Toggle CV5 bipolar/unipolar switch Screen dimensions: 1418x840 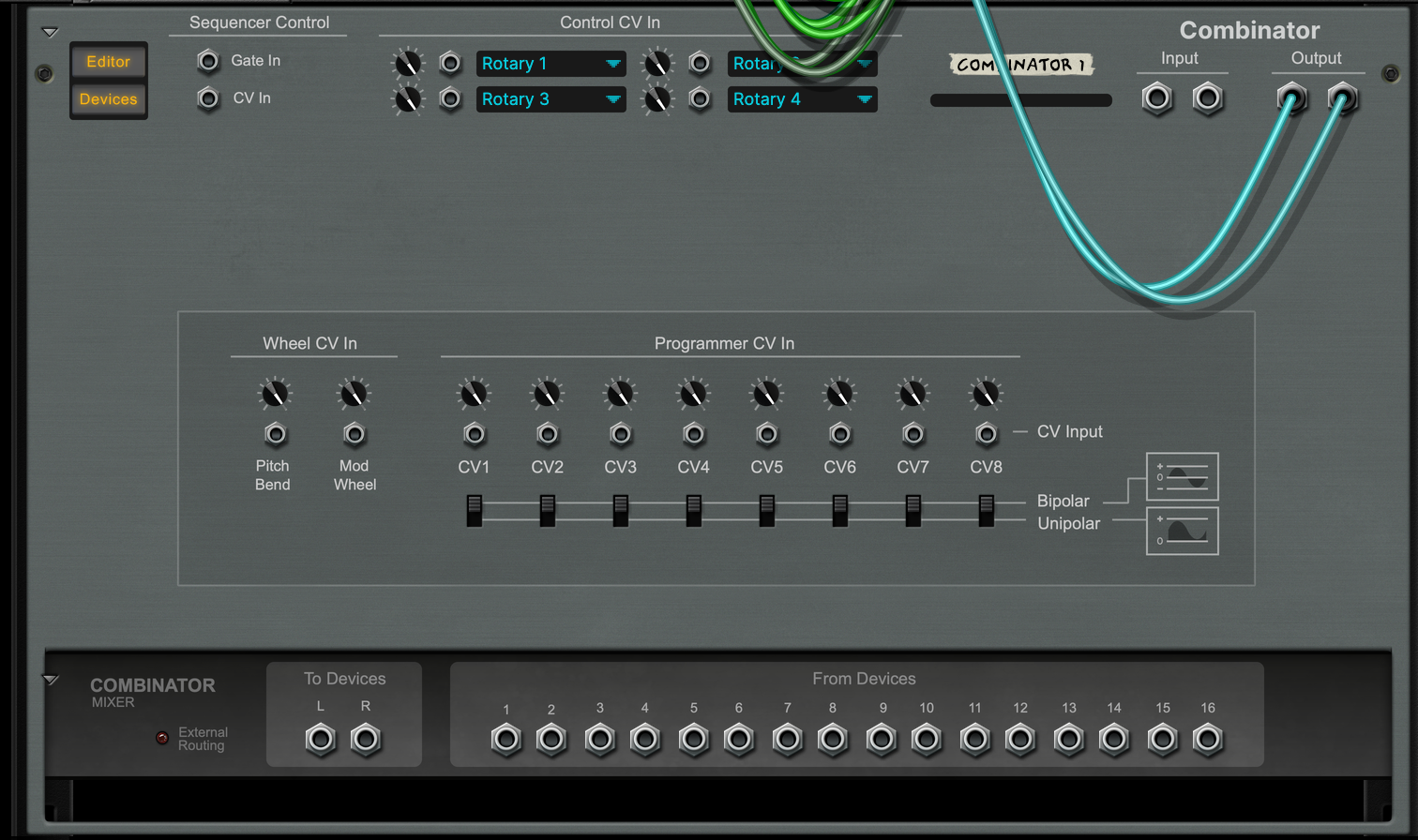(767, 511)
